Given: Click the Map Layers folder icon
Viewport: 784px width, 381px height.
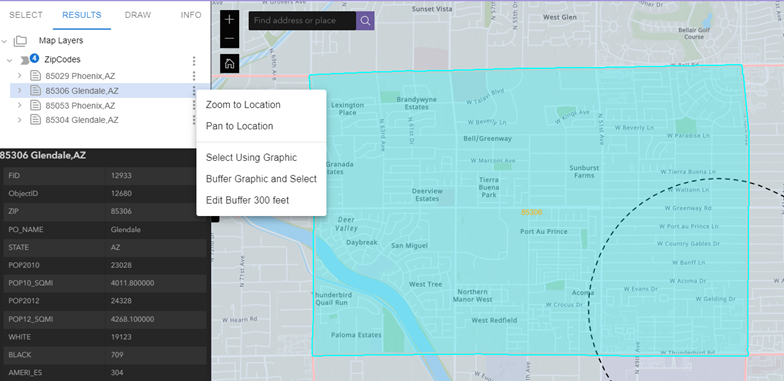Looking at the screenshot, I should tap(20, 41).
